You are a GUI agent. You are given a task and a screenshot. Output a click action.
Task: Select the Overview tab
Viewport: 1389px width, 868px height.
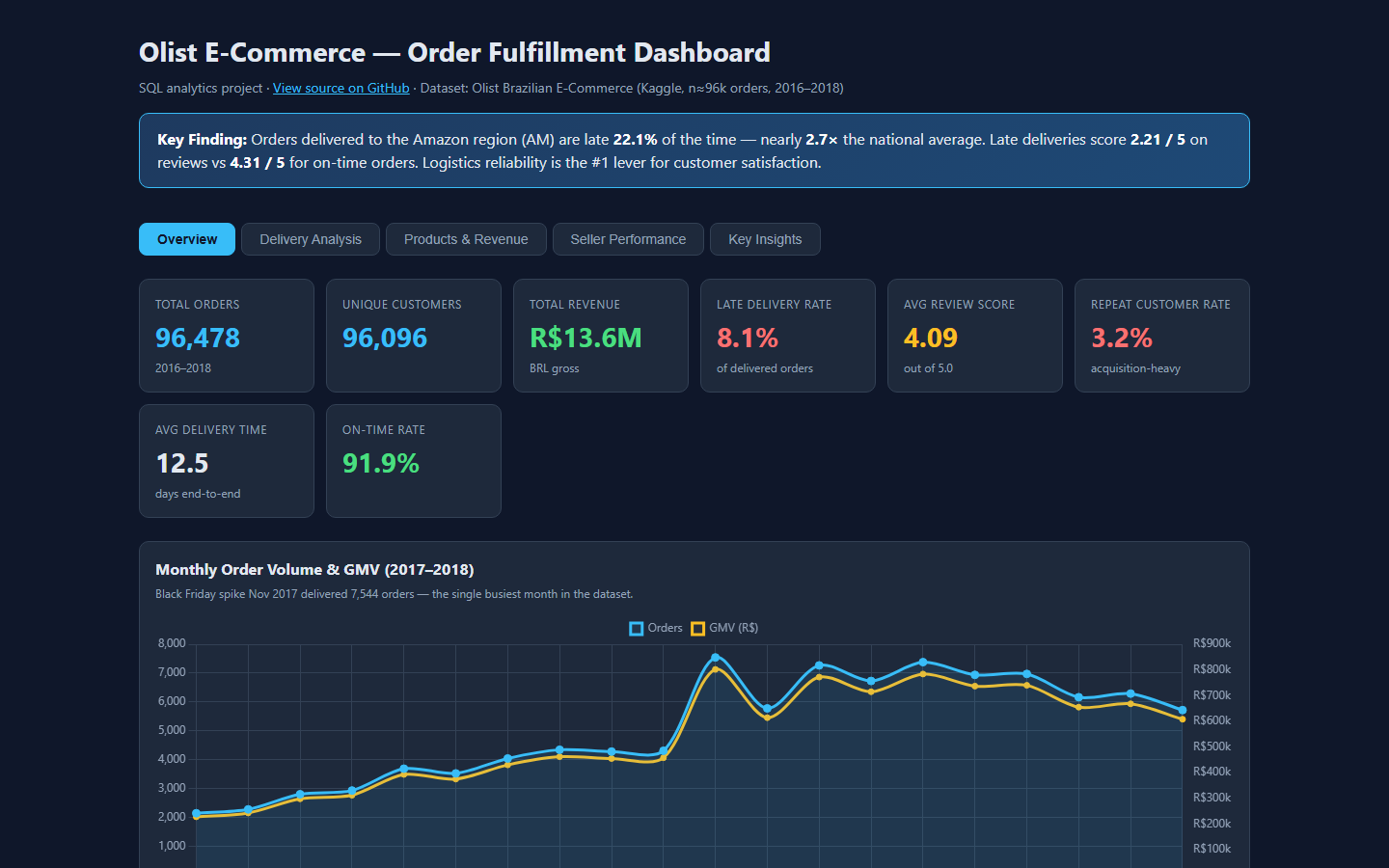pyautogui.click(x=187, y=239)
